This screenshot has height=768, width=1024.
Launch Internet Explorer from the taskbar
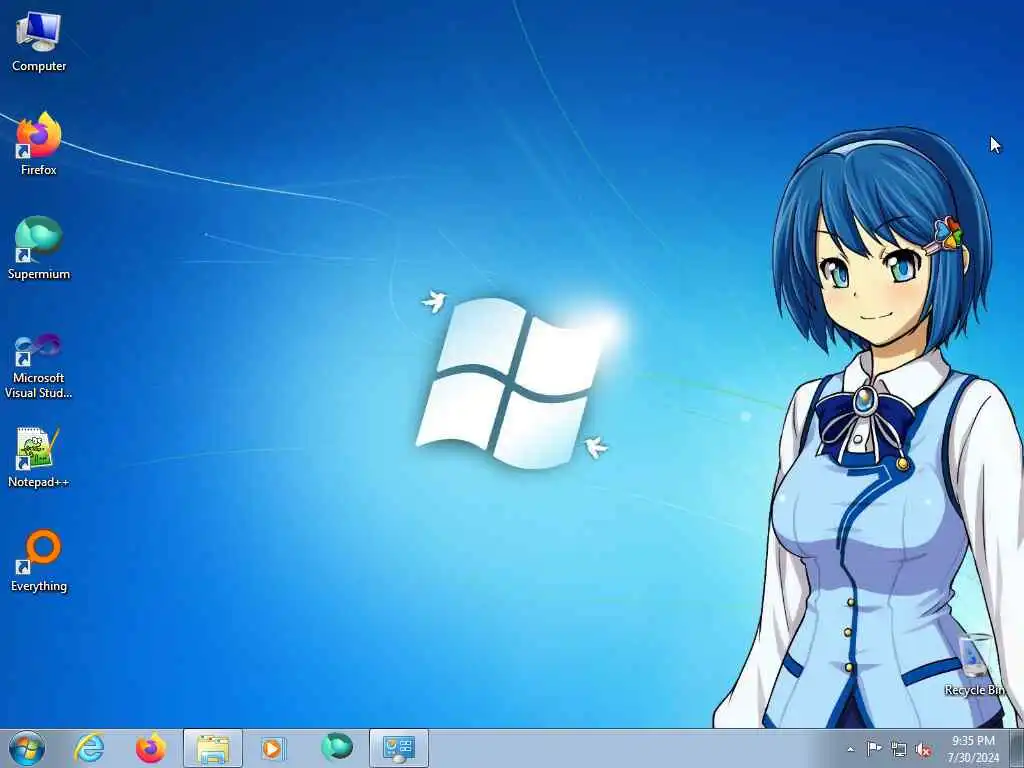point(89,748)
